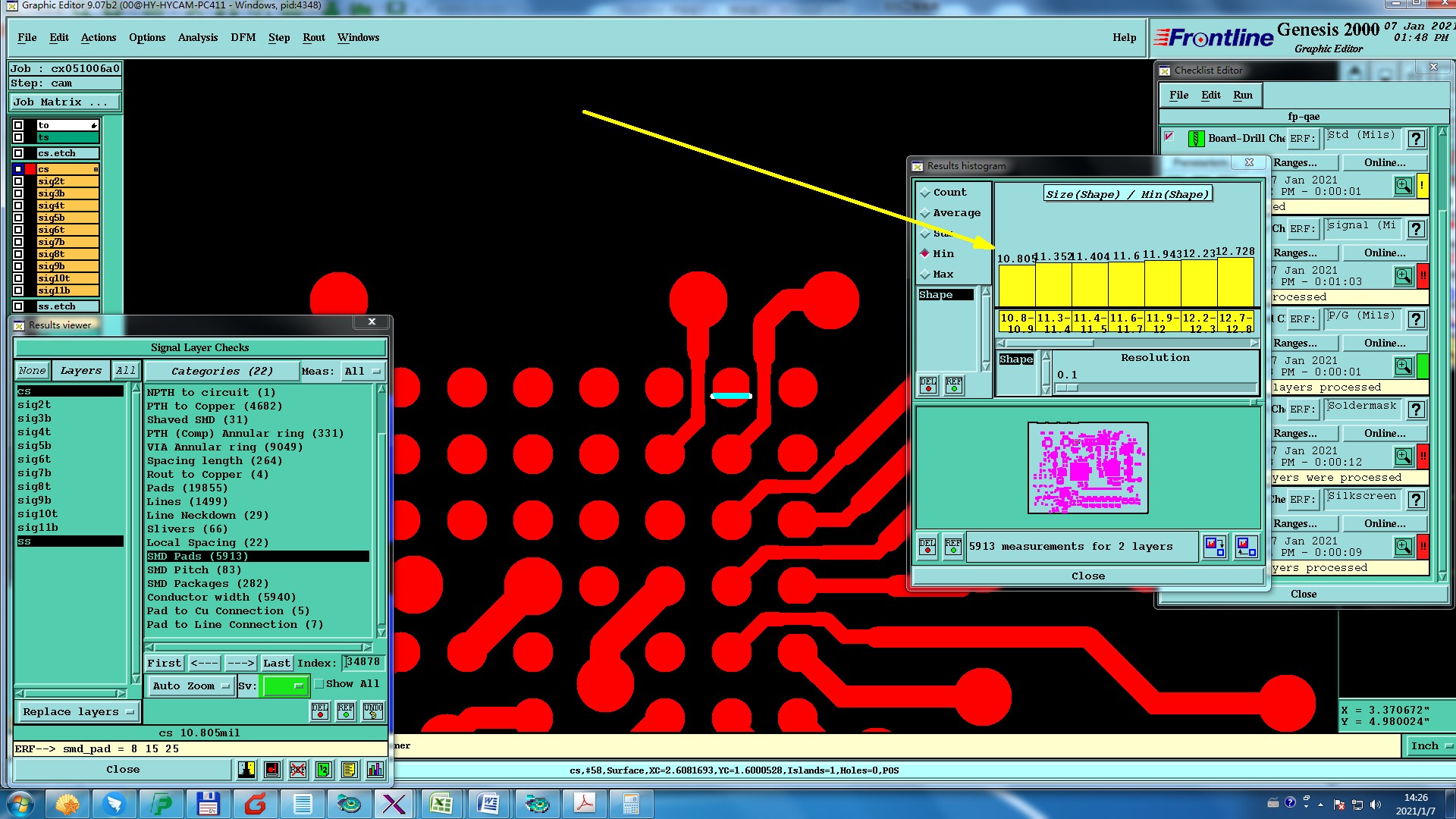This screenshot has width=1456, height=819.
Task: Open the Auto Zoom dropdown
Action: pos(191,686)
